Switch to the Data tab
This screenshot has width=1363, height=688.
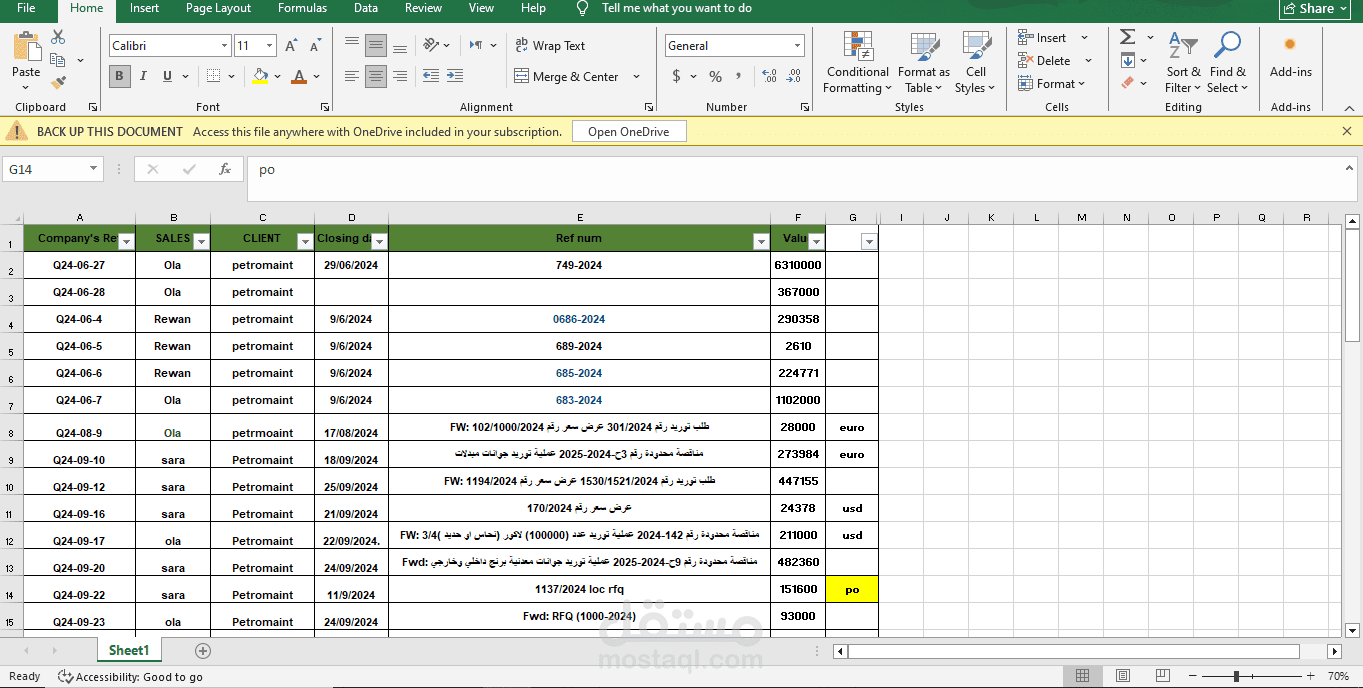(x=366, y=8)
